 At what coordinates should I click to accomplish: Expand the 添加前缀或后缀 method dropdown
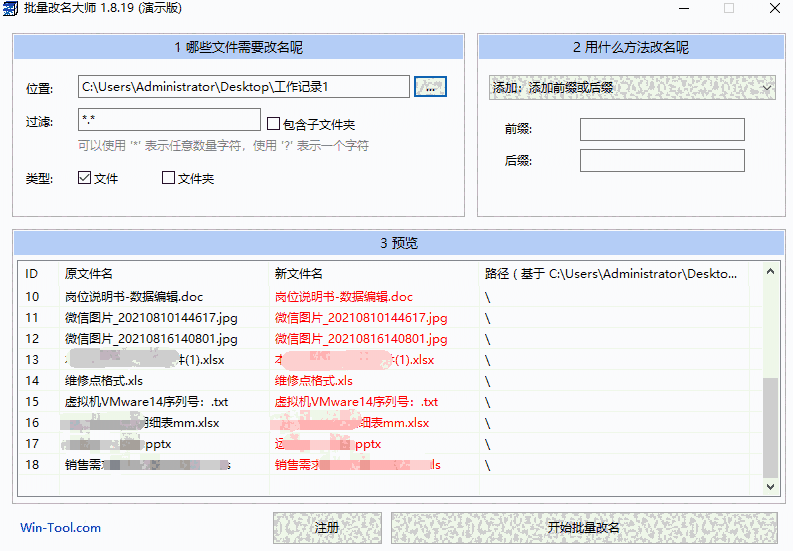[632, 88]
